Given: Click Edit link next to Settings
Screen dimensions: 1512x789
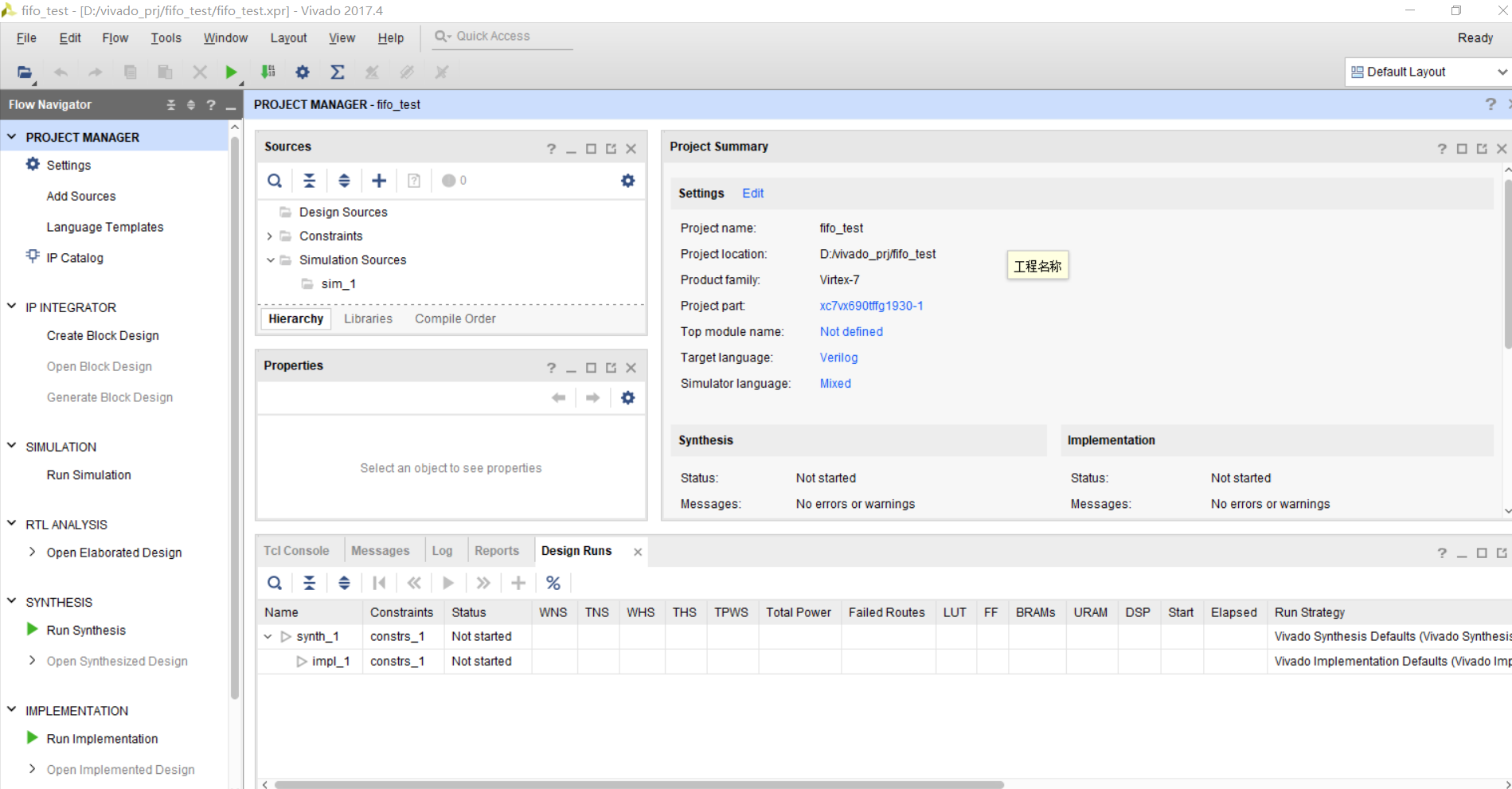Looking at the screenshot, I should [x=753, y=193].
